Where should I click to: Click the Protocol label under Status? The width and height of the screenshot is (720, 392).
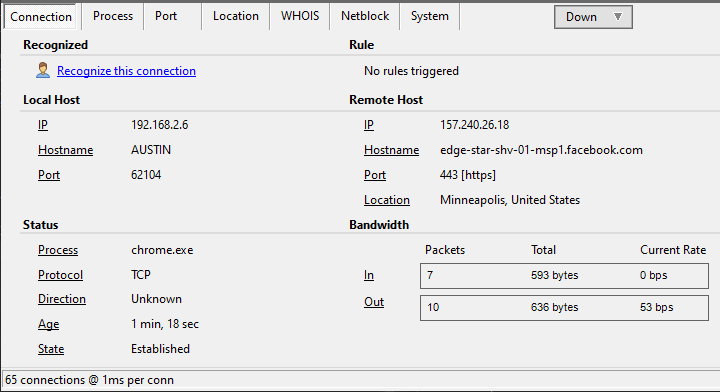(x=61, y=275)
